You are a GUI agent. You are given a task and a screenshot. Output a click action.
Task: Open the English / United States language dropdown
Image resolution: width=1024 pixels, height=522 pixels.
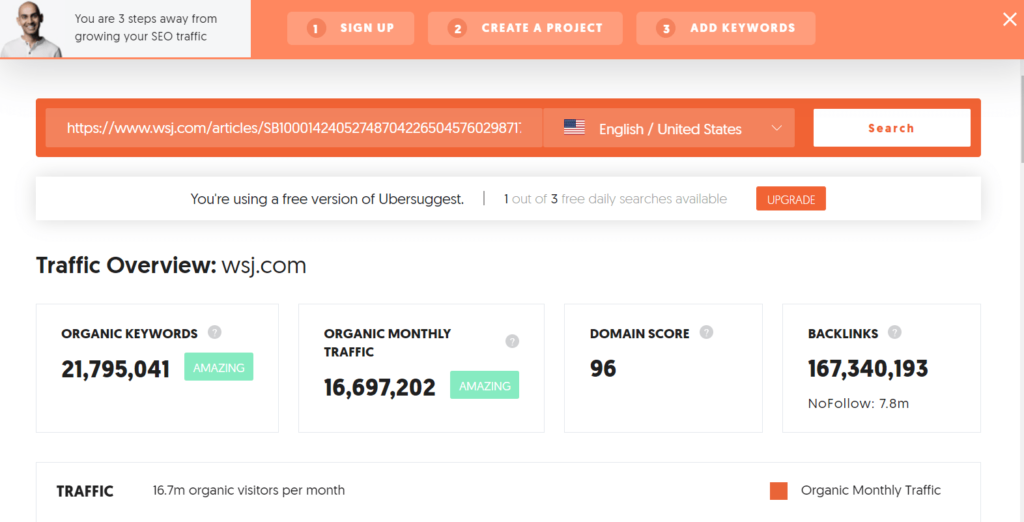(669, 129)
